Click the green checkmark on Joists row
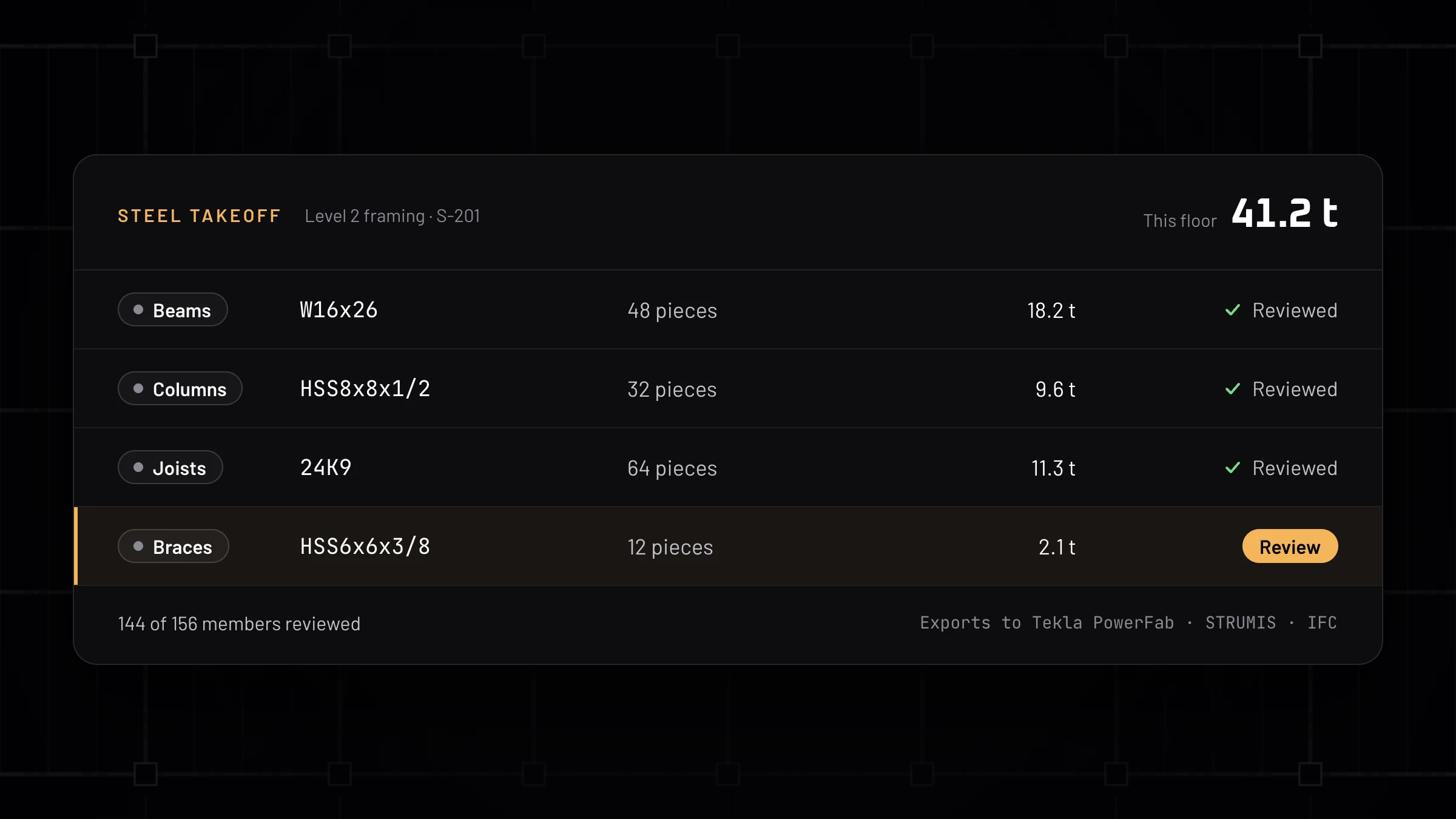This screenshot has height=819, width=1456. tap(1233, 468)
